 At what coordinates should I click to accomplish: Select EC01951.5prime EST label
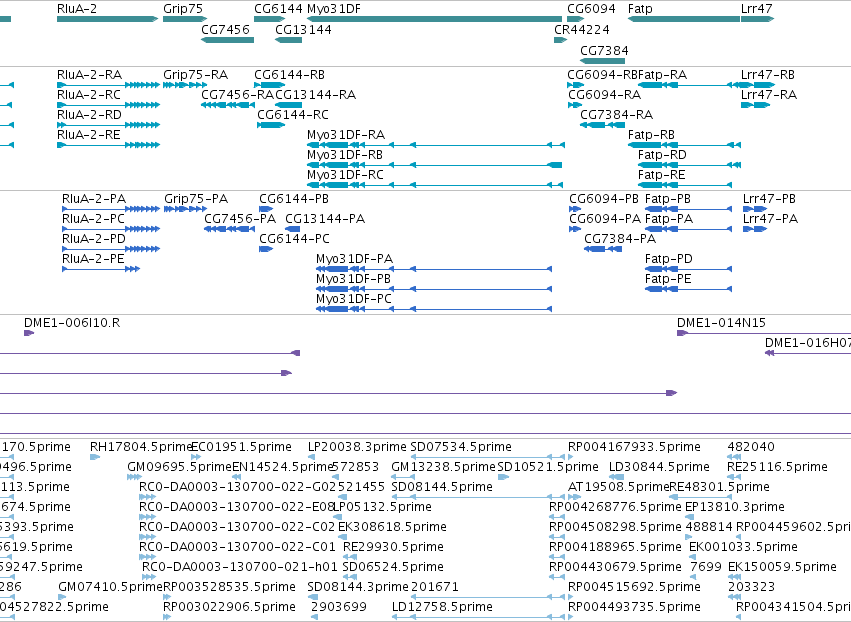(242, 447)
